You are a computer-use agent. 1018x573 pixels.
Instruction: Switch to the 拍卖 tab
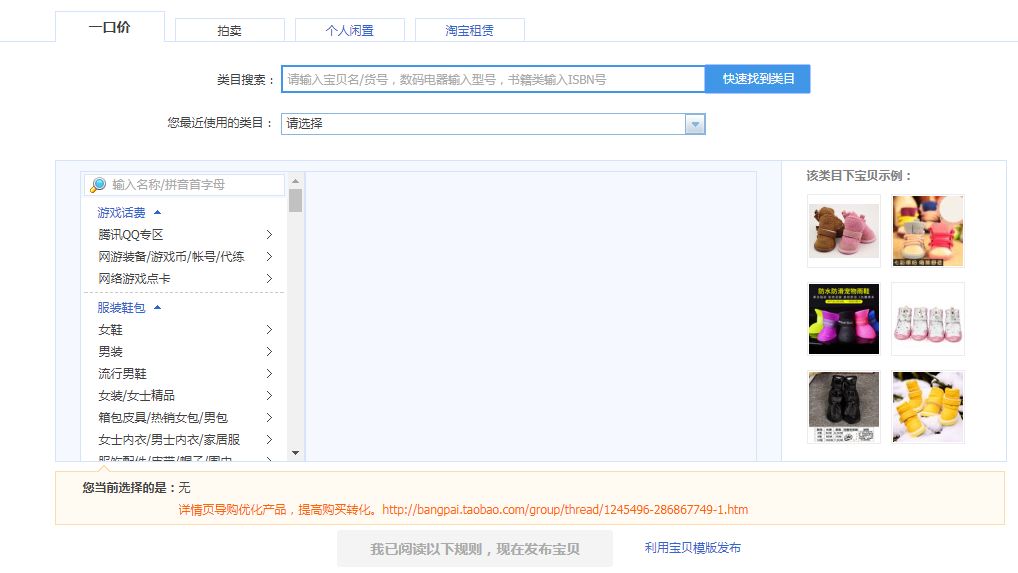(229, 31)
